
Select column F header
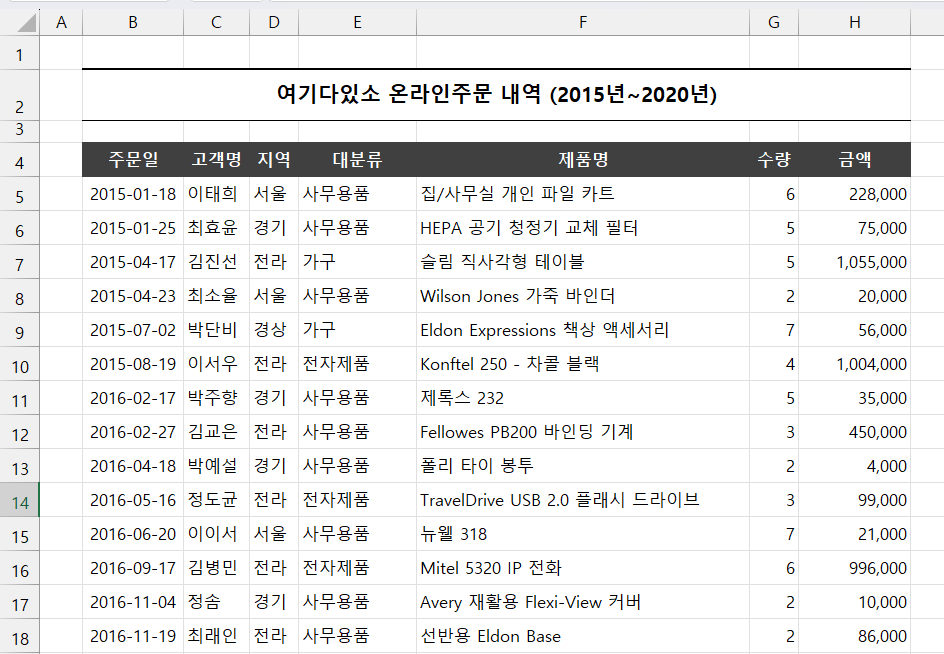[583, 22]
